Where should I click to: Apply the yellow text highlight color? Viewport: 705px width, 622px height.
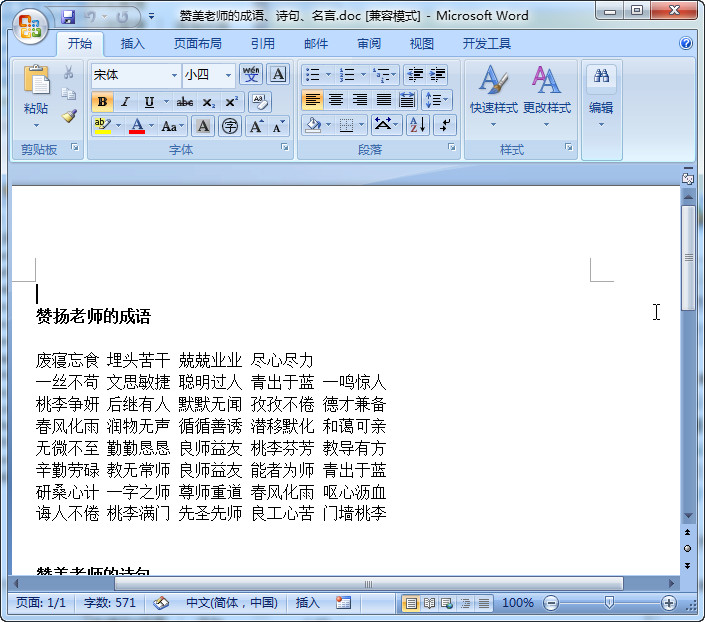pos(103,126)
